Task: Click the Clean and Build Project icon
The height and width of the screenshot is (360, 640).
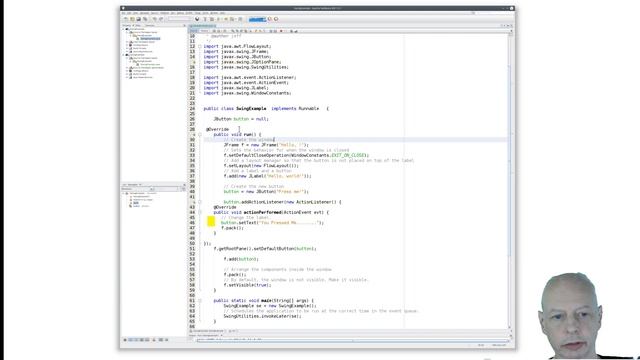Action: click(x=212, y=19)
